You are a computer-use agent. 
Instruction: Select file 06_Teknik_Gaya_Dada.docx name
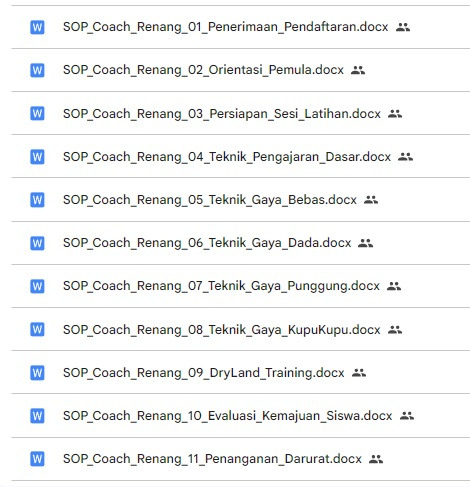pos(207,243)
